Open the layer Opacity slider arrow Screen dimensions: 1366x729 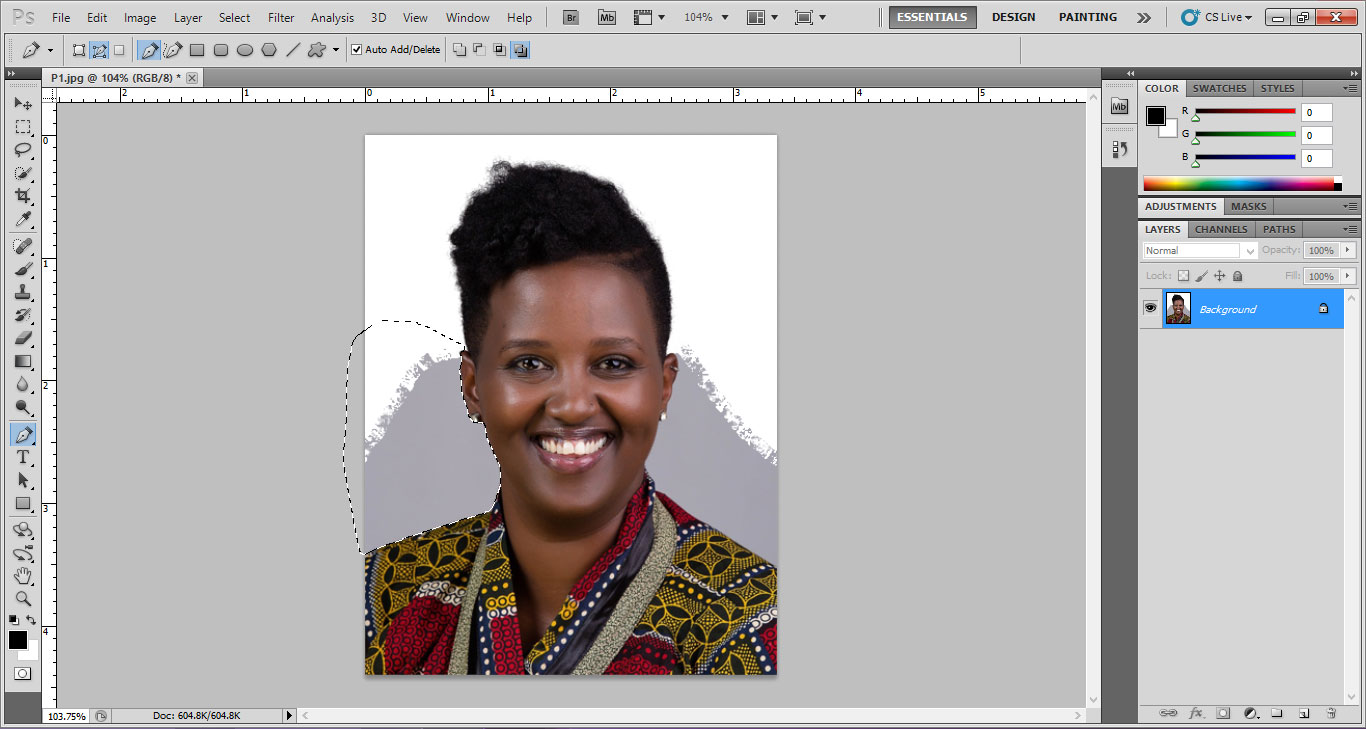point(1348,250)
